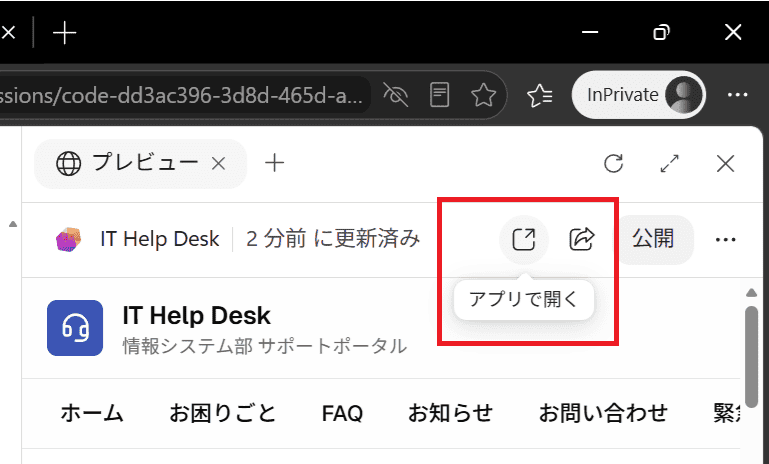
Task: Click the 情報システム部 サポートポータル subtitle
Action: point(264,346)
